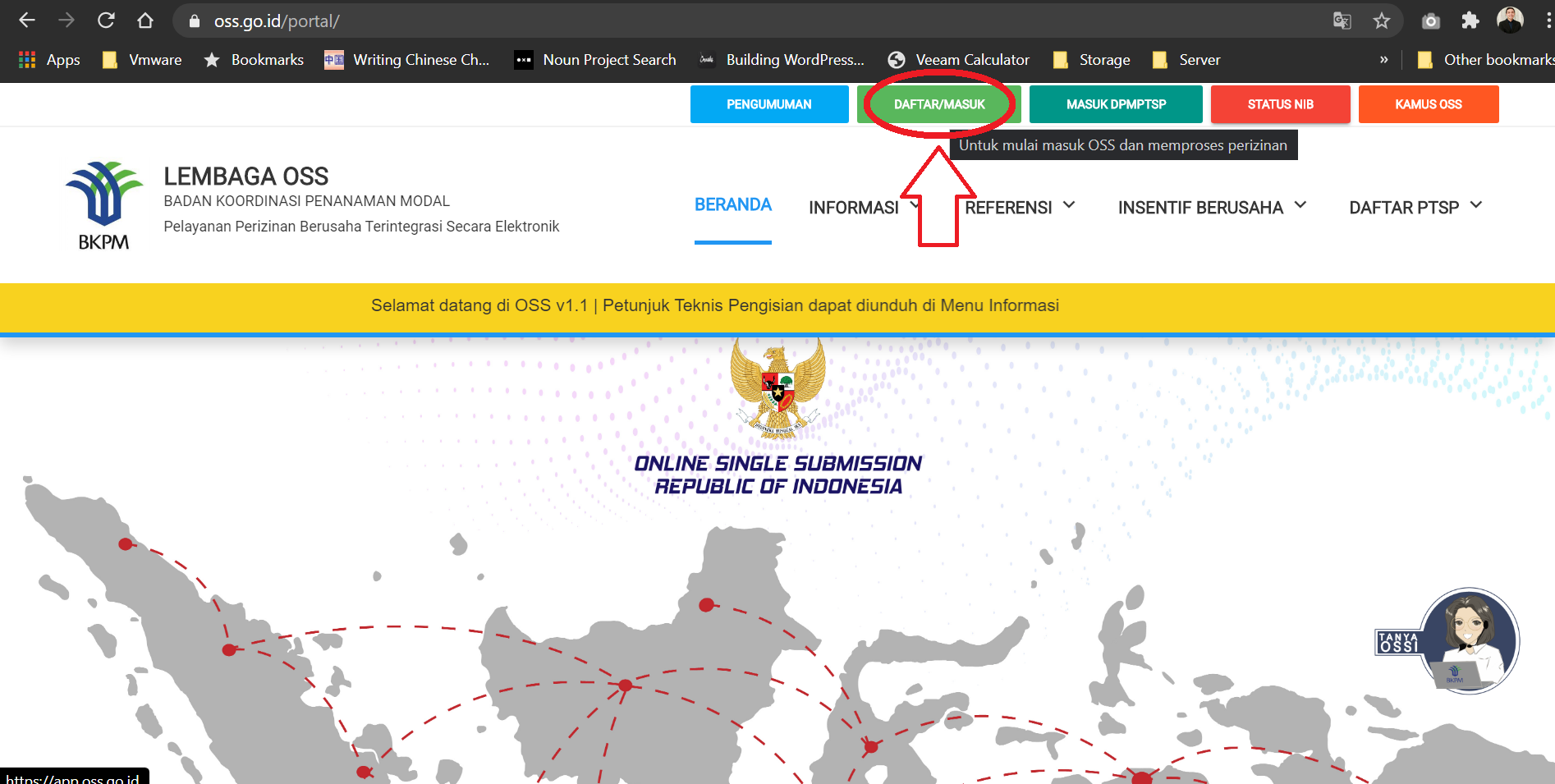The height and width of the screenshot is (784, 1555).
Task: Click the MASUK DPMPTSP button
Action: (1116, 104)
